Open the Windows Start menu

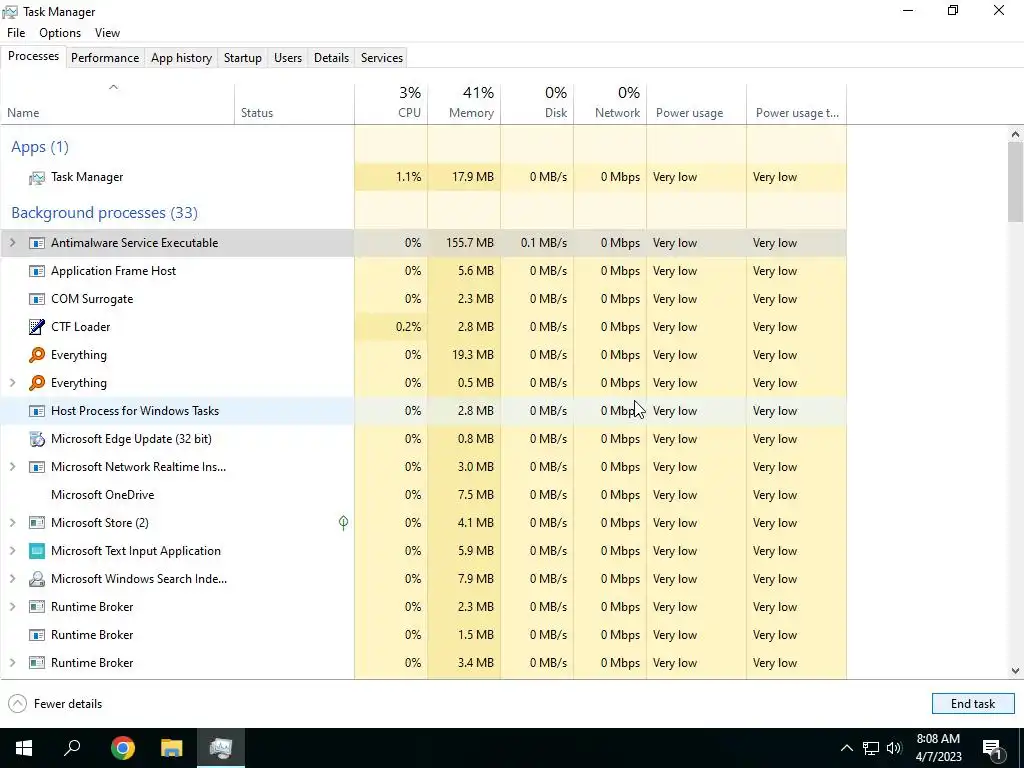point(24,748)
